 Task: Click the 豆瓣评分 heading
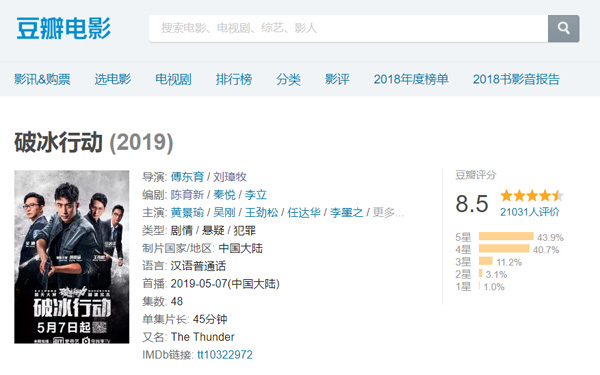click(x=476, y=175)
